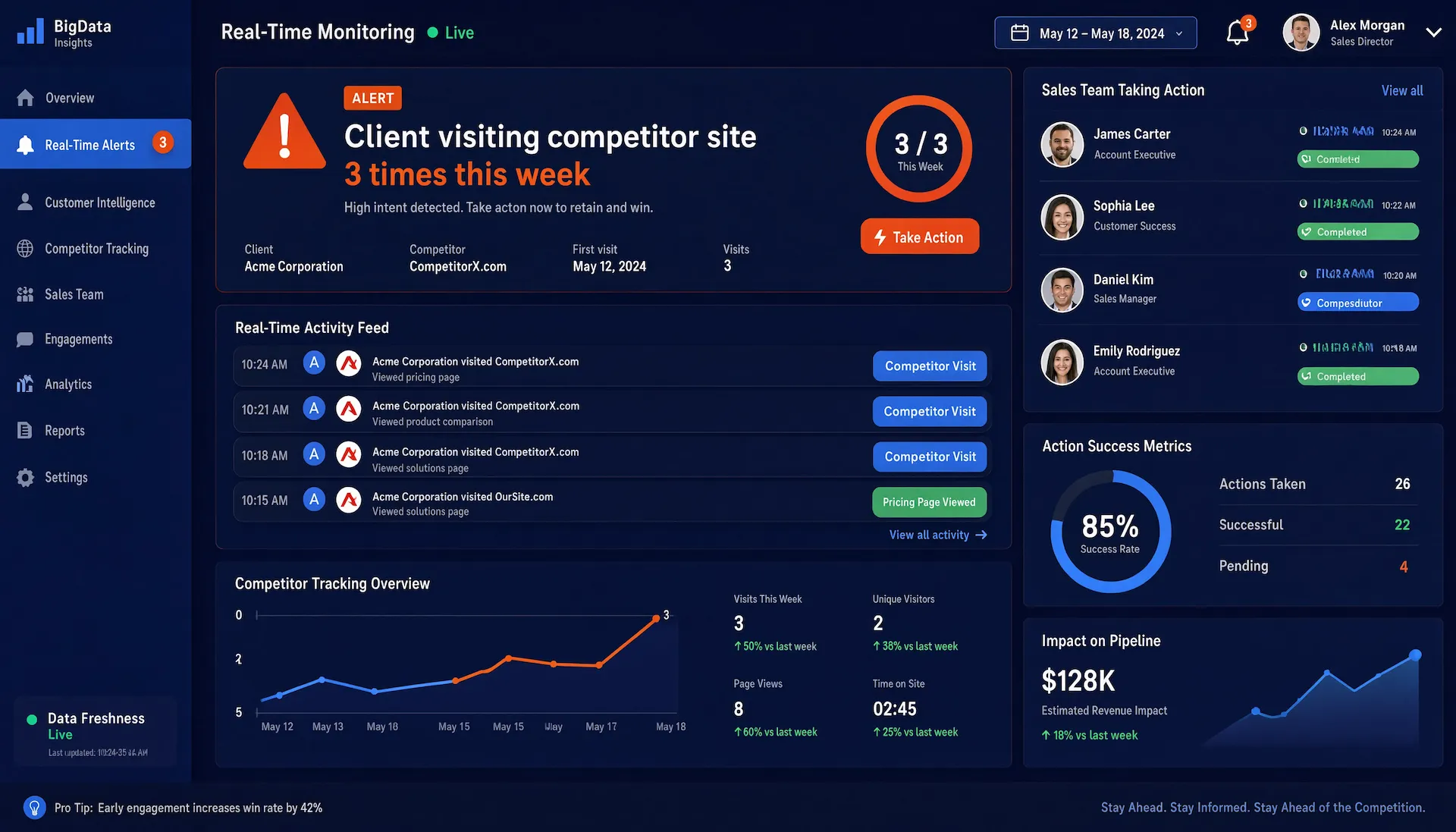Click the May 18 peak chart point
This screenshot has width=1456, height=832.
click(x=656, y=619)
